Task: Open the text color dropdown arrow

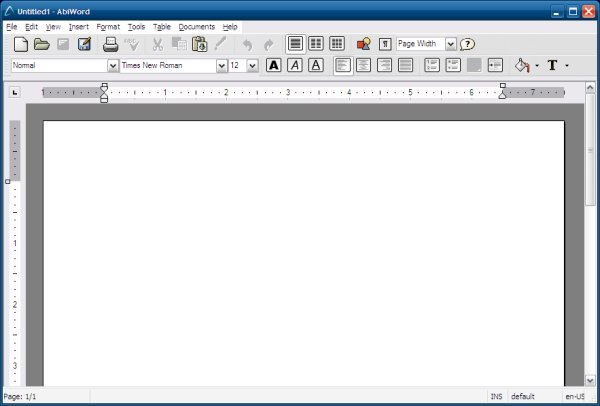Action: click(567, 66)
